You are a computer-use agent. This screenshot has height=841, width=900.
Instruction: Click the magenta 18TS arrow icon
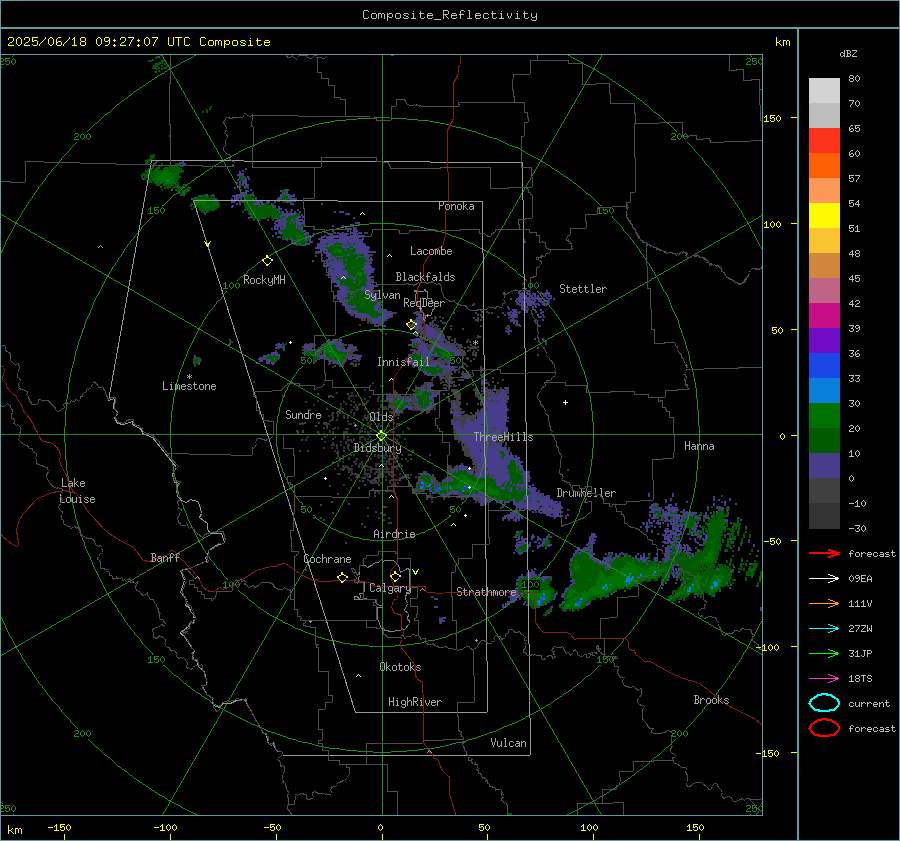click(824, 679)
